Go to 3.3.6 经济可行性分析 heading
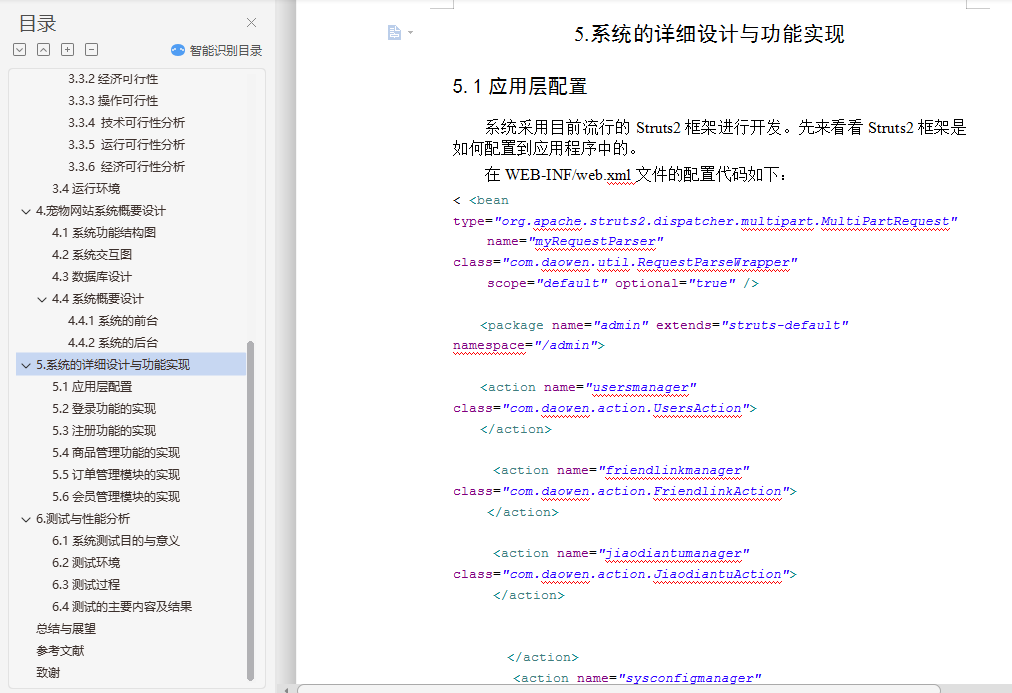Viewport: 1012px width, 693px height. coord(126,166)
